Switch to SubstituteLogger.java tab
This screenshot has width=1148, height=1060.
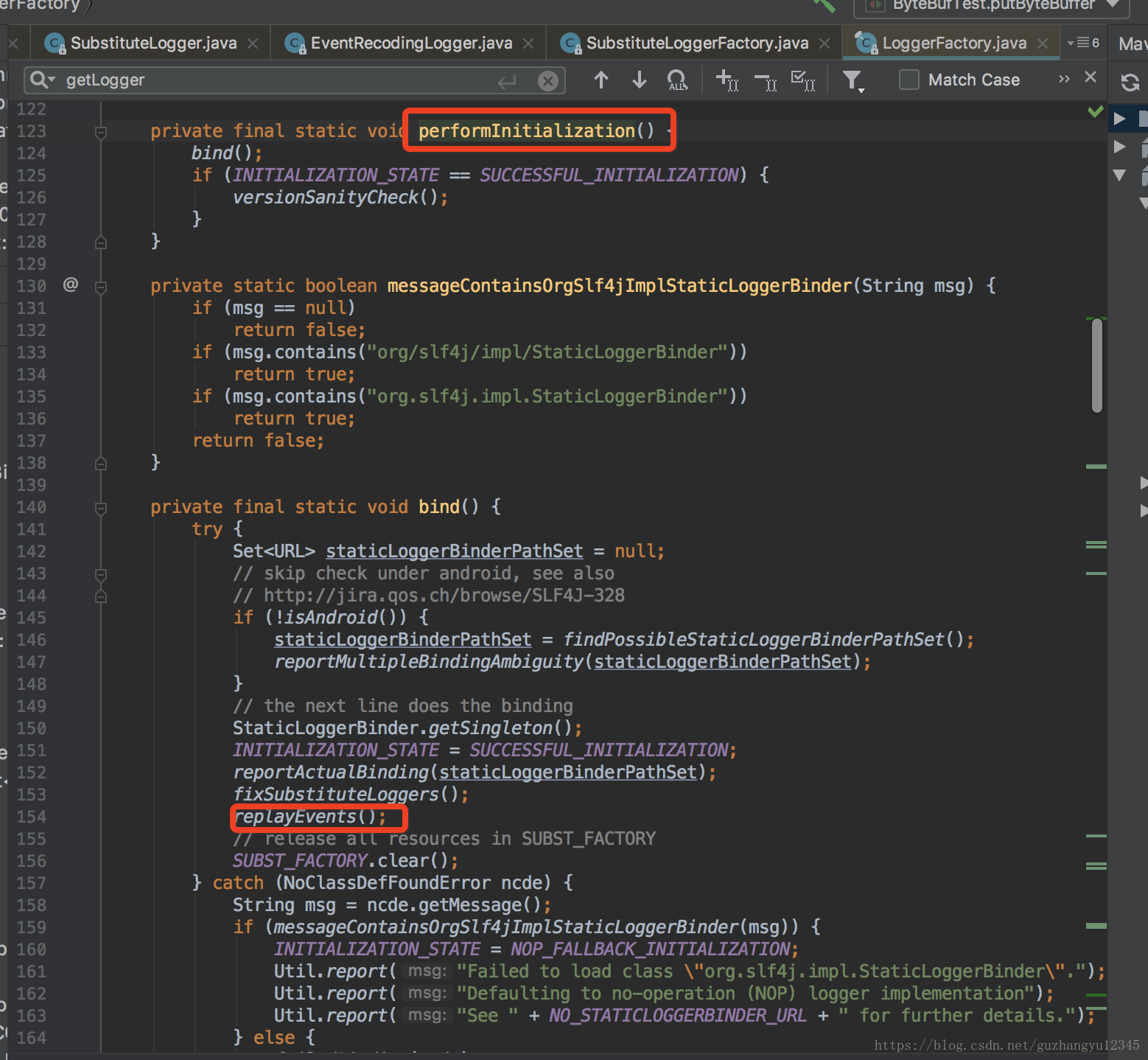[153, 43]
